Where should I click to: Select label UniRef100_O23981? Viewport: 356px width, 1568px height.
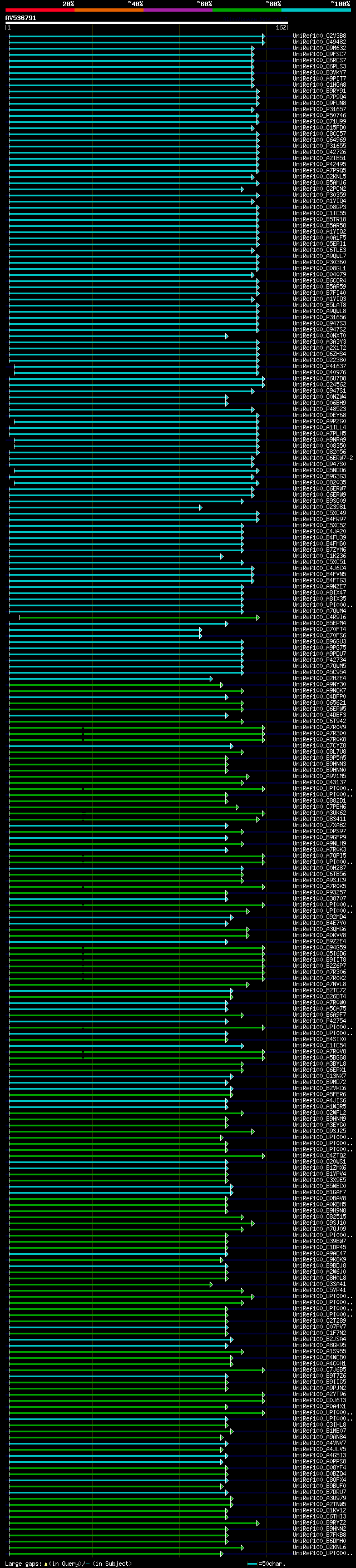coord(319,507)
